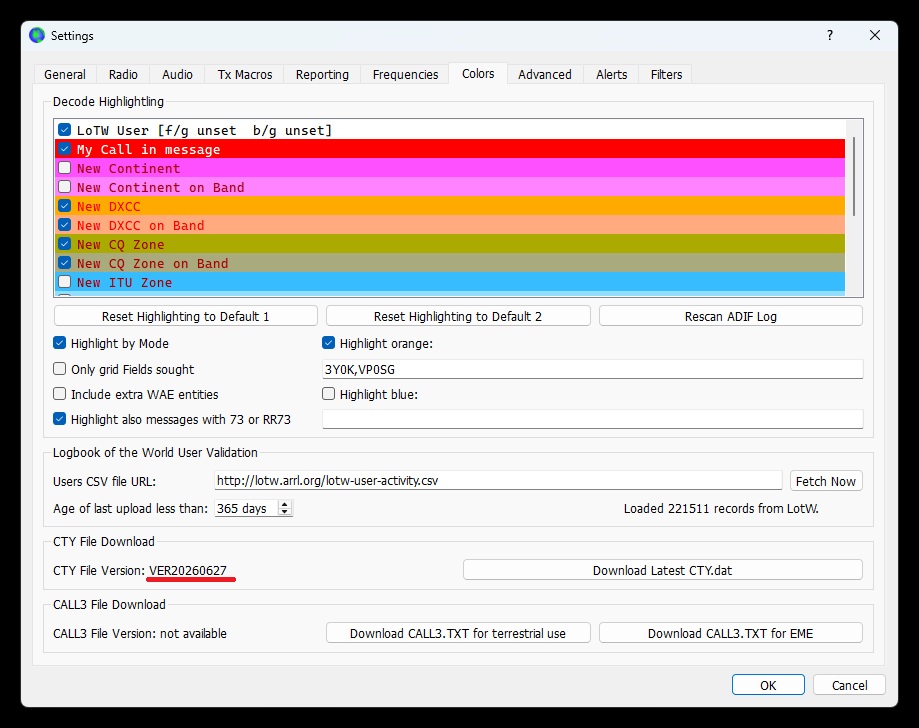Image resolution: width=919 pixels, height=728 pixels.
Task: Select the red My Call in message row
Action: coord(450,149)
